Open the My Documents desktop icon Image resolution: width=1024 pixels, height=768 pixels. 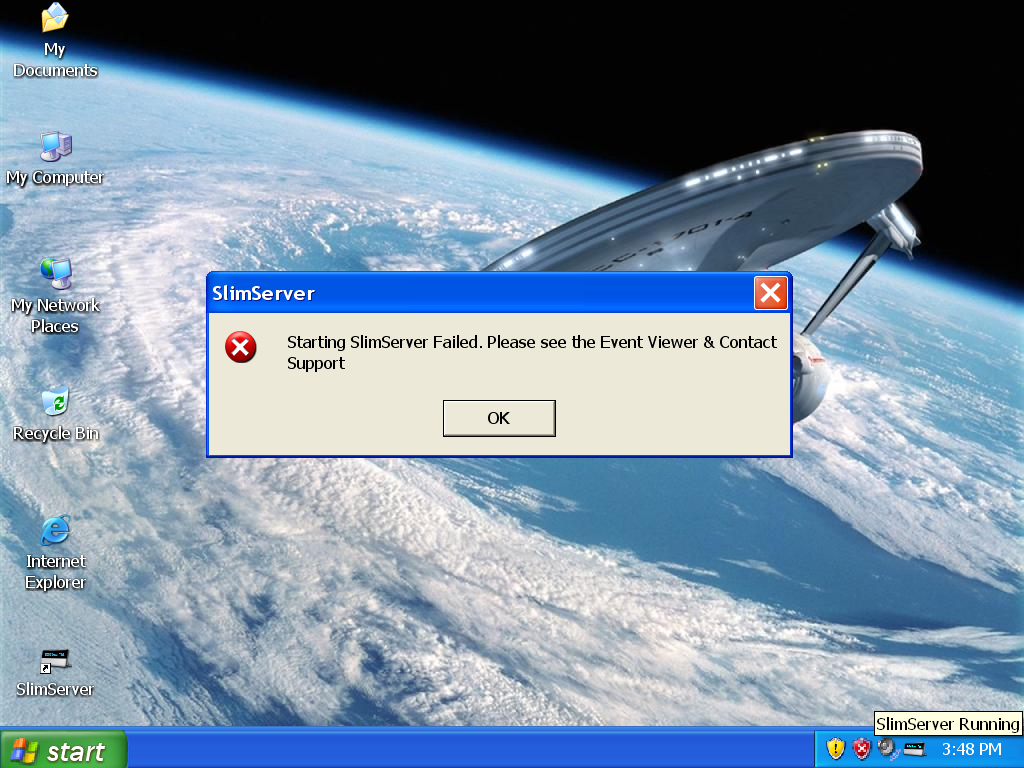pos(55,20)
